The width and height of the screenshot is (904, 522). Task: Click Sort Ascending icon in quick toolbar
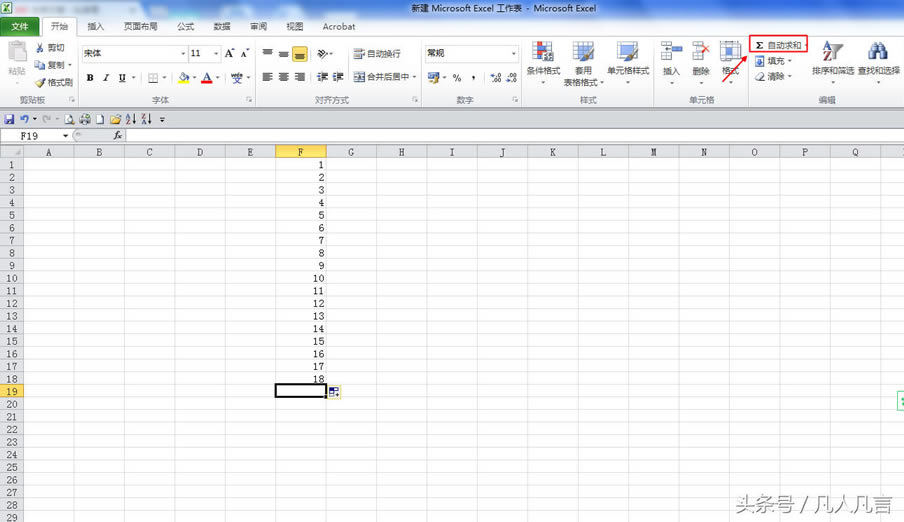pyautogui.click(x=131, y=119)
